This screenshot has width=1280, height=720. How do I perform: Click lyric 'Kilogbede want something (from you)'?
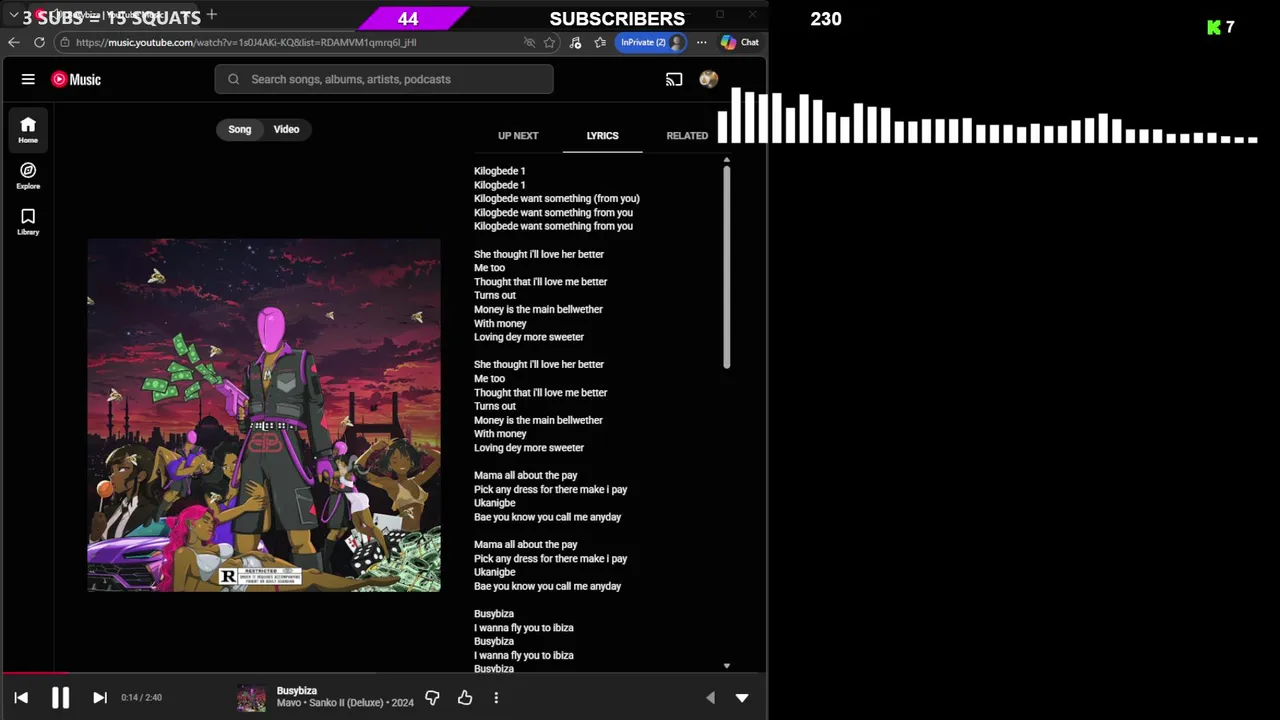(x=557, y=198)
